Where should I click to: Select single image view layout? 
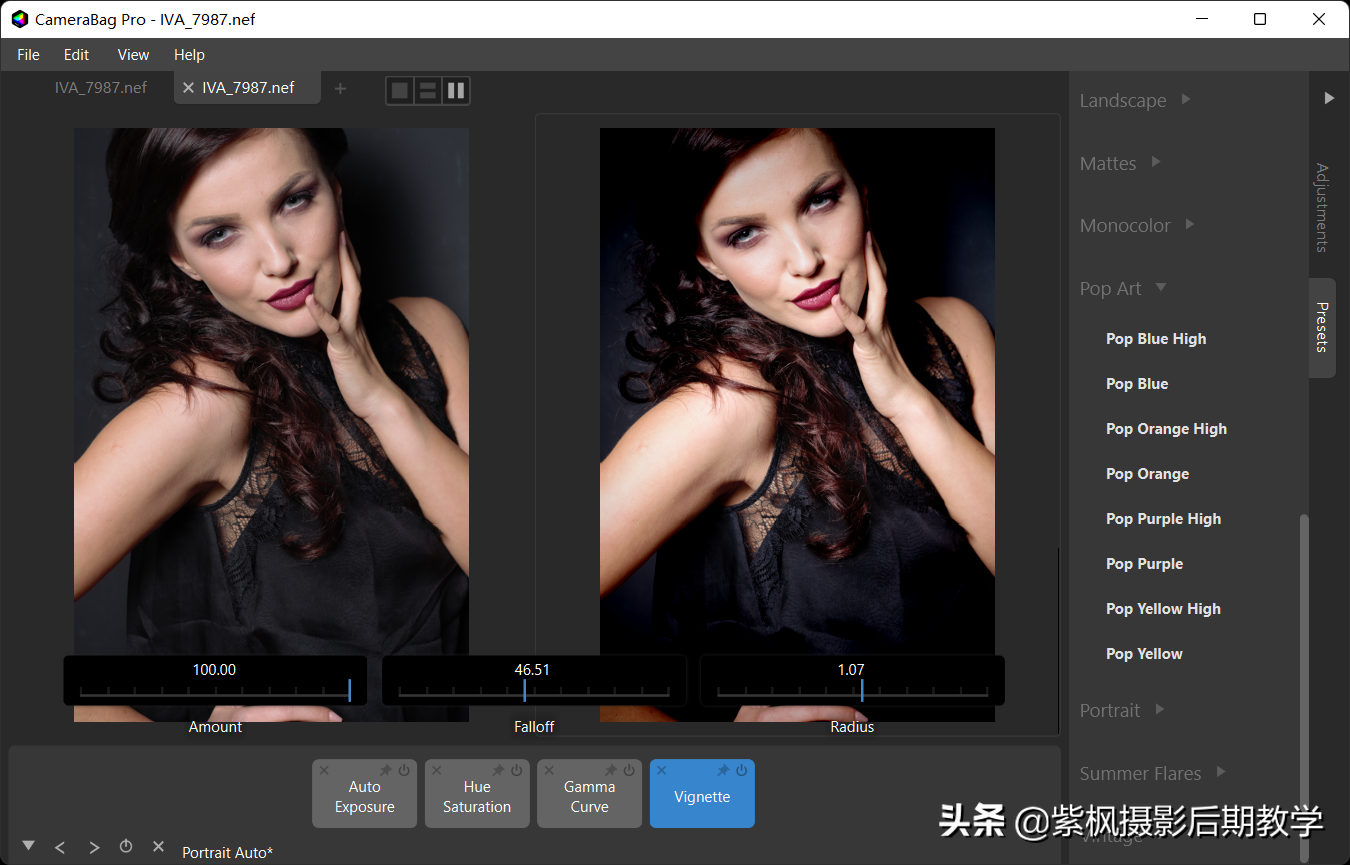pyautogui.click(x=400, y=91)
